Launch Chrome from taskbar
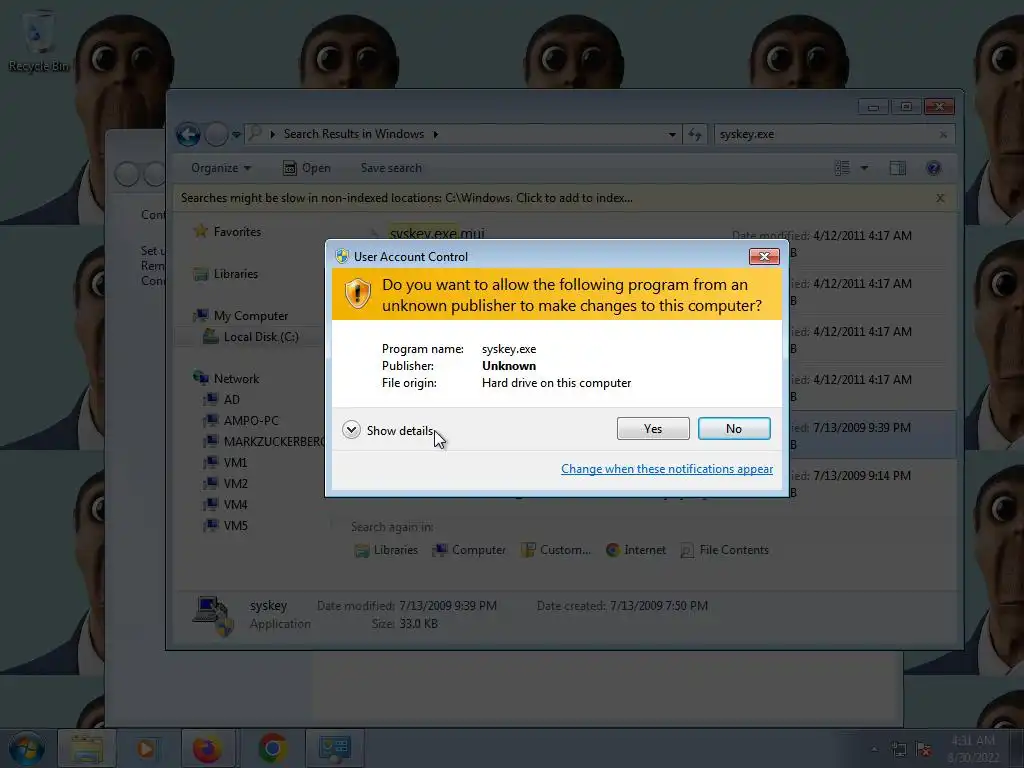 pyautogui.click(x=272, y=748)
